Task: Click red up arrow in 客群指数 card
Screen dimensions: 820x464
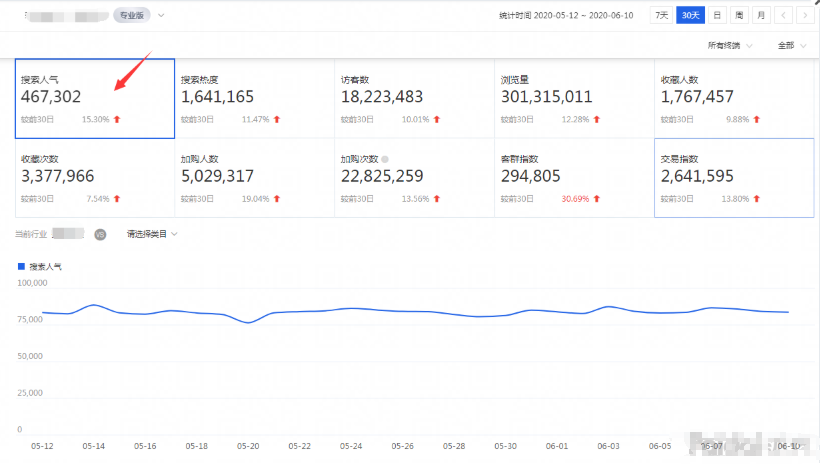Action: pyautogui.click(x=596, y=199)
